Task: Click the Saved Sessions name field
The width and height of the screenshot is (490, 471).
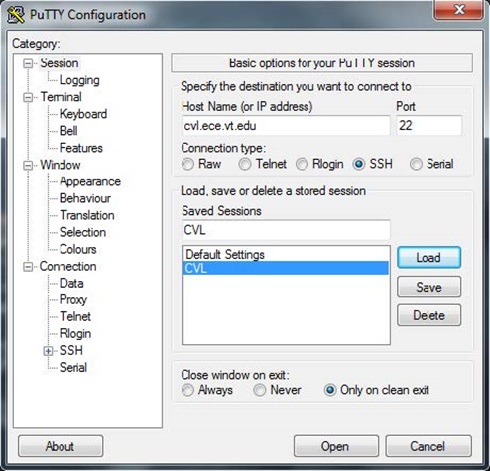Action: [286, 230]
